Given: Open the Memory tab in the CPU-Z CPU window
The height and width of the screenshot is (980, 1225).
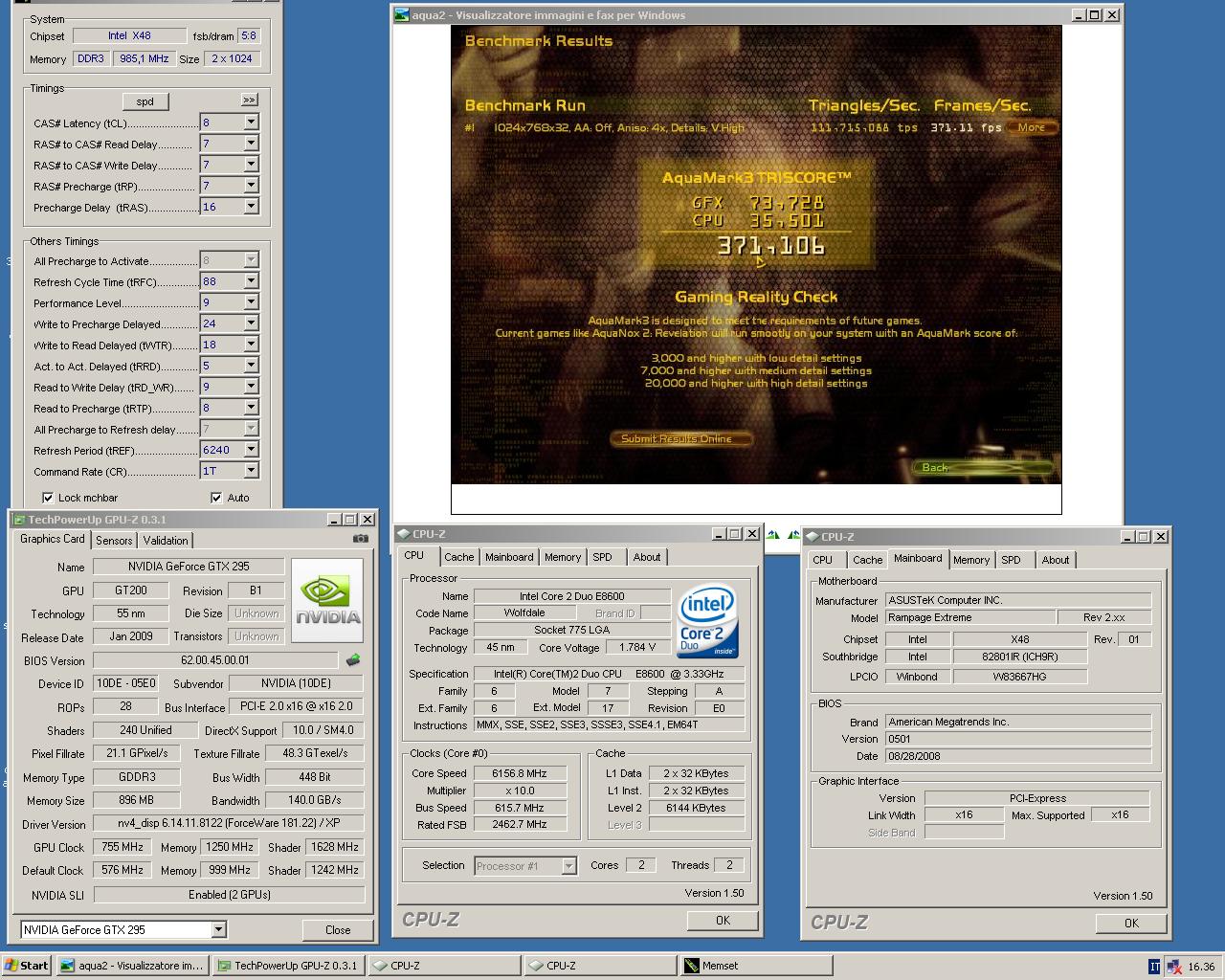Looking at the screenshot, I should point(562,557).
